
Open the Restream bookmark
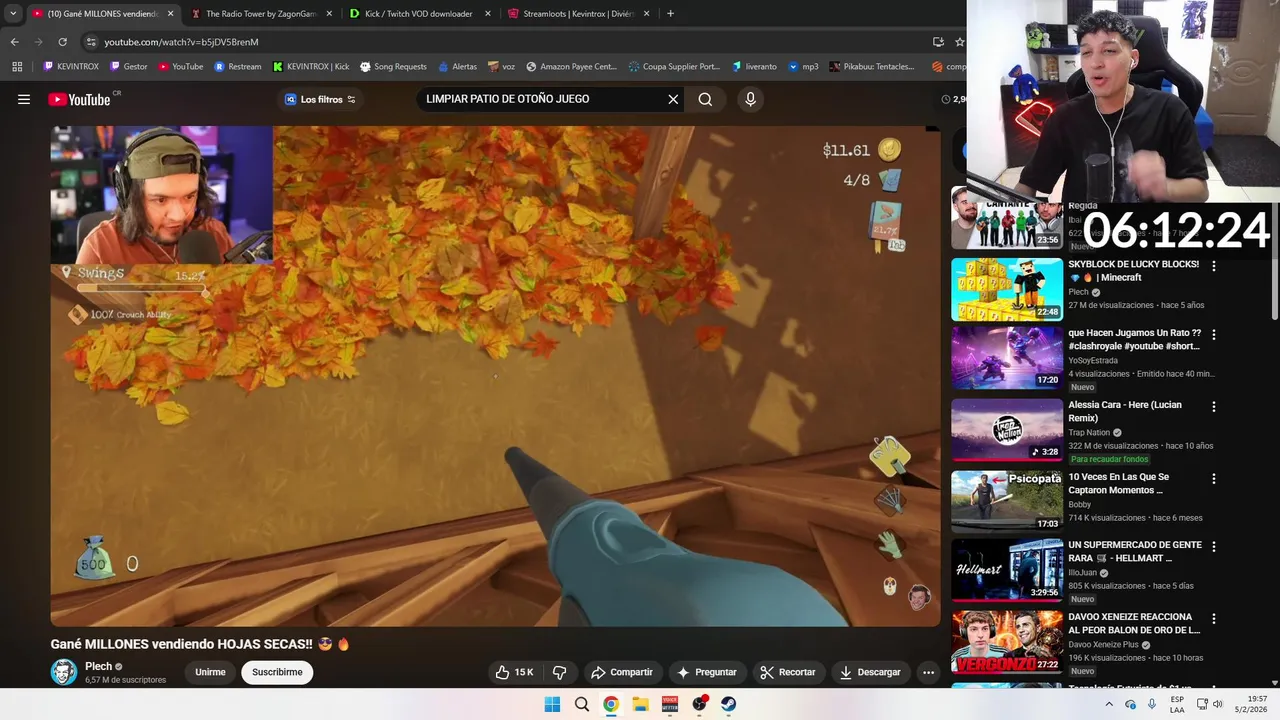point(238,67)
